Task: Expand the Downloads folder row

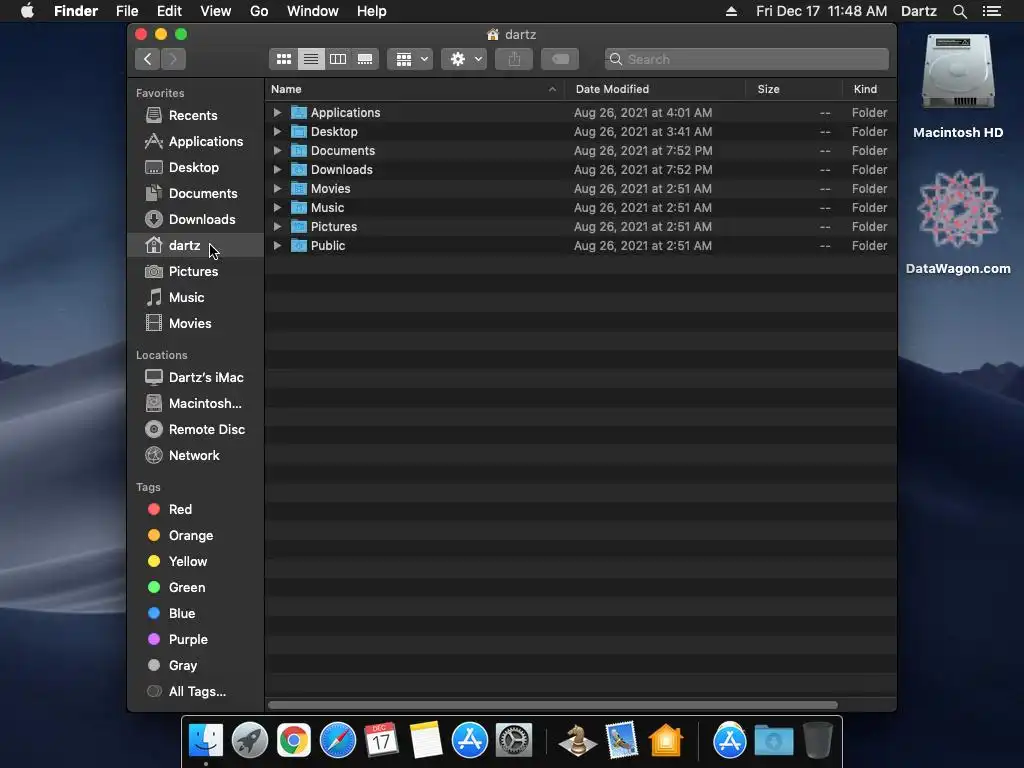Action: tap(277, 170)
